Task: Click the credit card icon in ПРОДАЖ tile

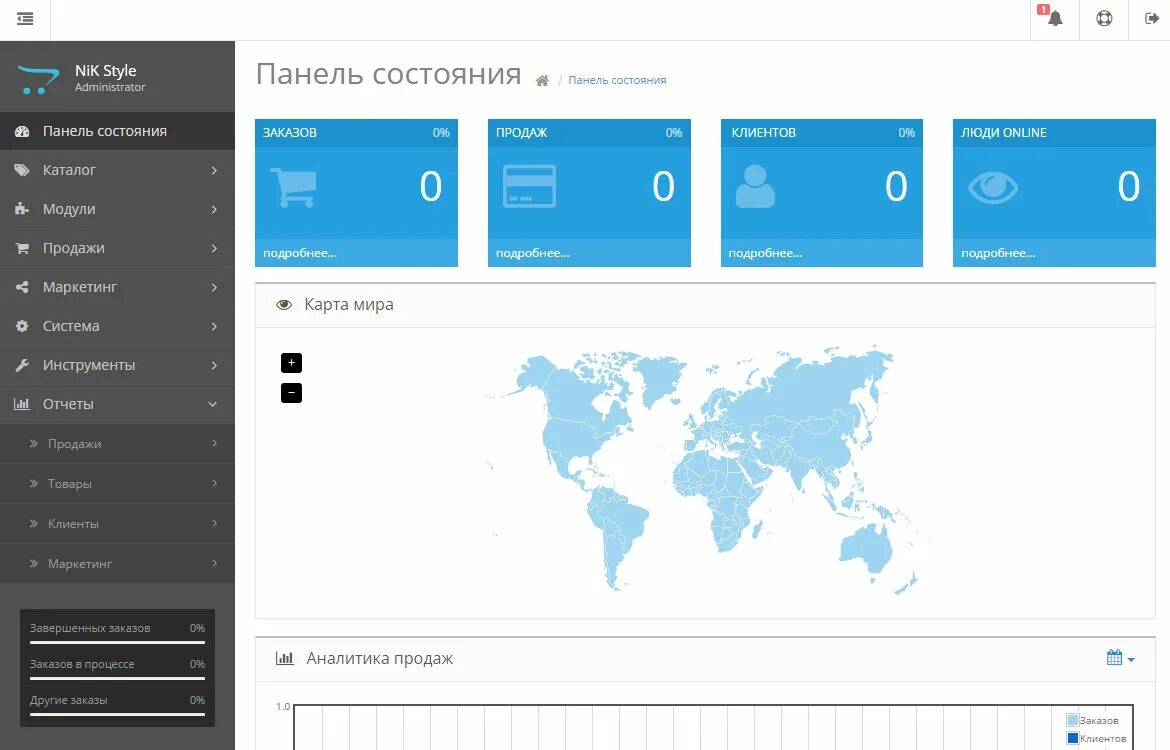Action: click(x=529, y=187)
